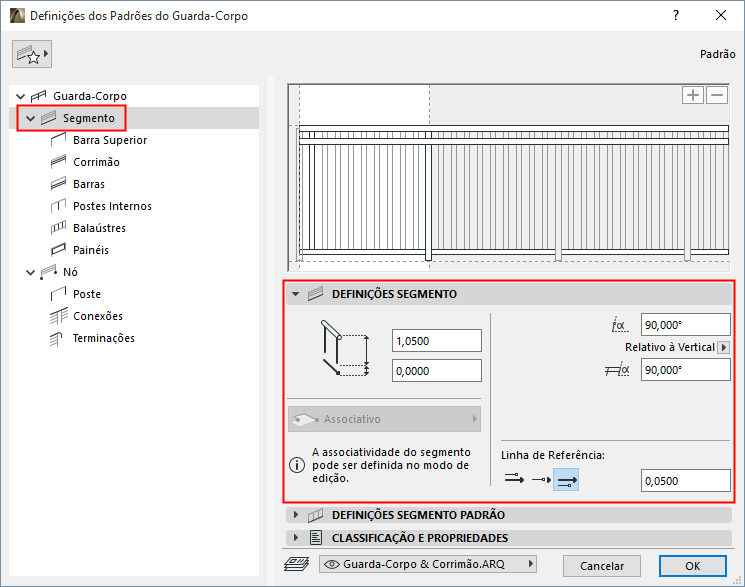The width and height of the screenshot is (745, 587).
Task: Click the Balaústres icon
Action: 58,228
